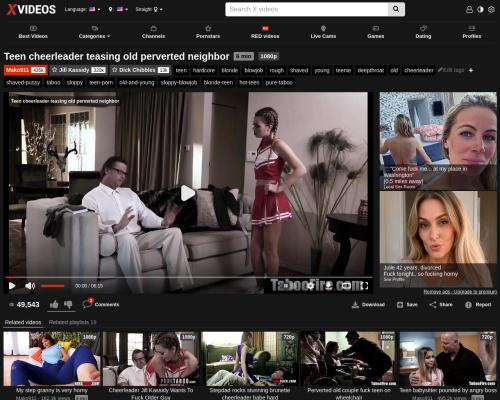Open the wheelchair related video thumbnail
This screenshot has height=400, width=500.
(x=349, y=359)
